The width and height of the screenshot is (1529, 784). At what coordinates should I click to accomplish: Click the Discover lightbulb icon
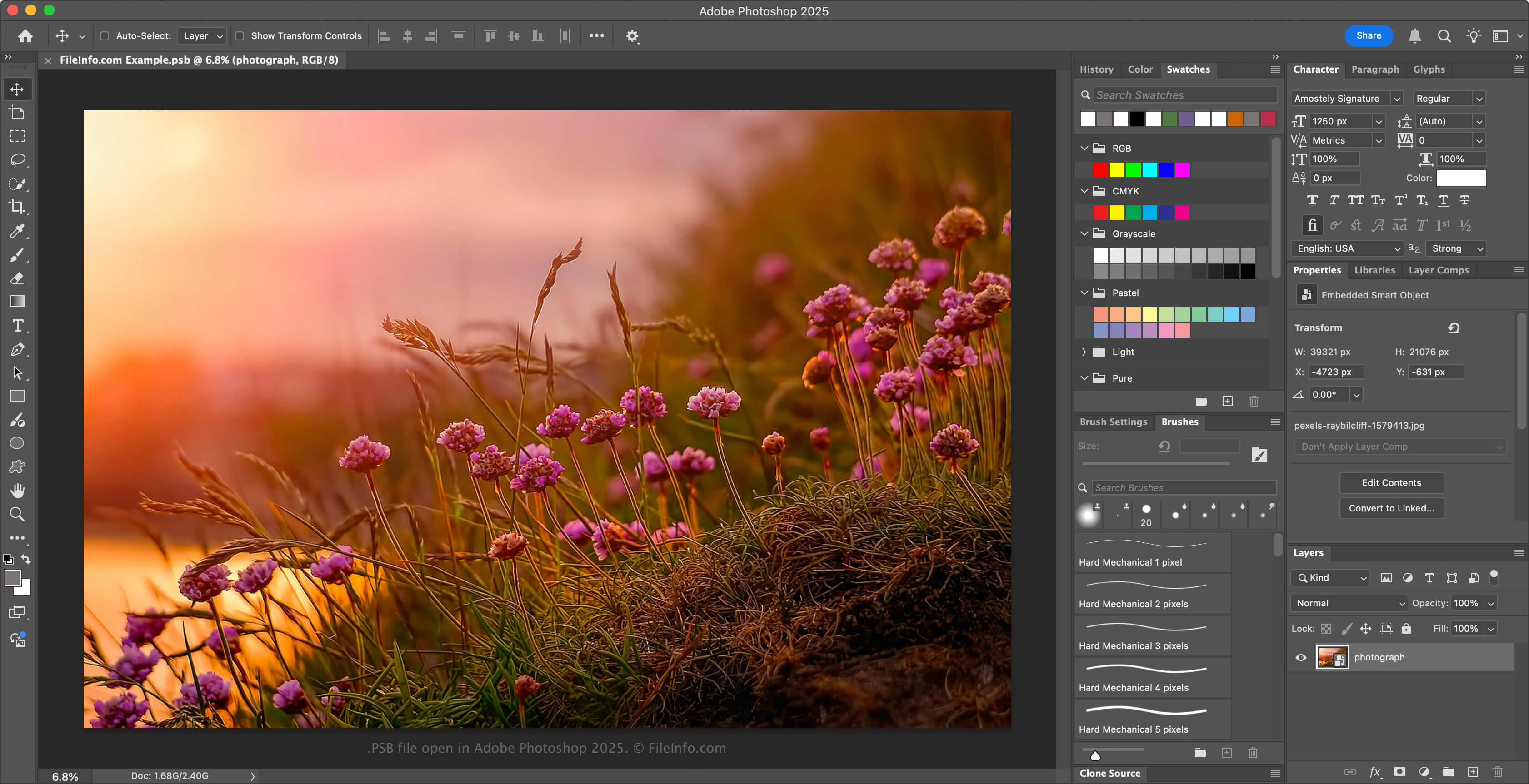[1474, 36]
